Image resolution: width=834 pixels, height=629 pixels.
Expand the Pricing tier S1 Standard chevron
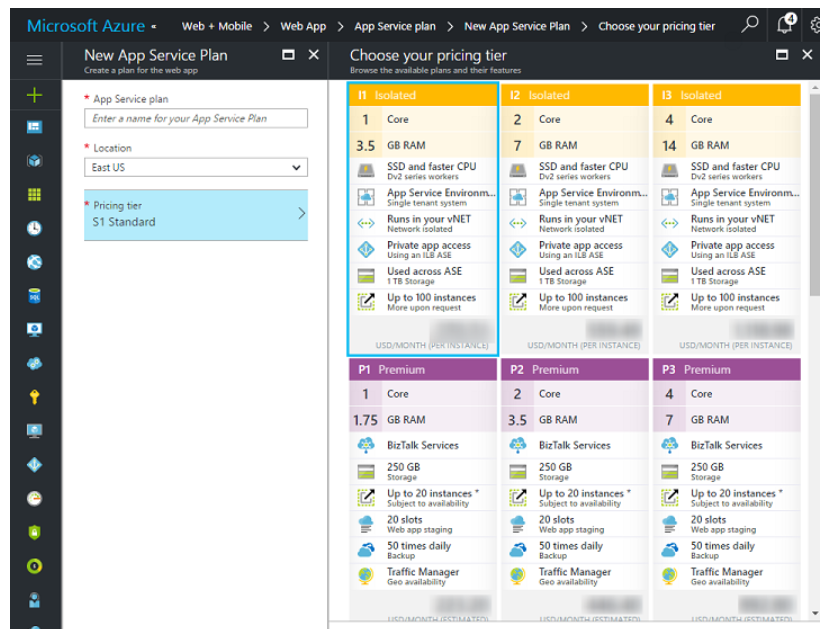302,213
